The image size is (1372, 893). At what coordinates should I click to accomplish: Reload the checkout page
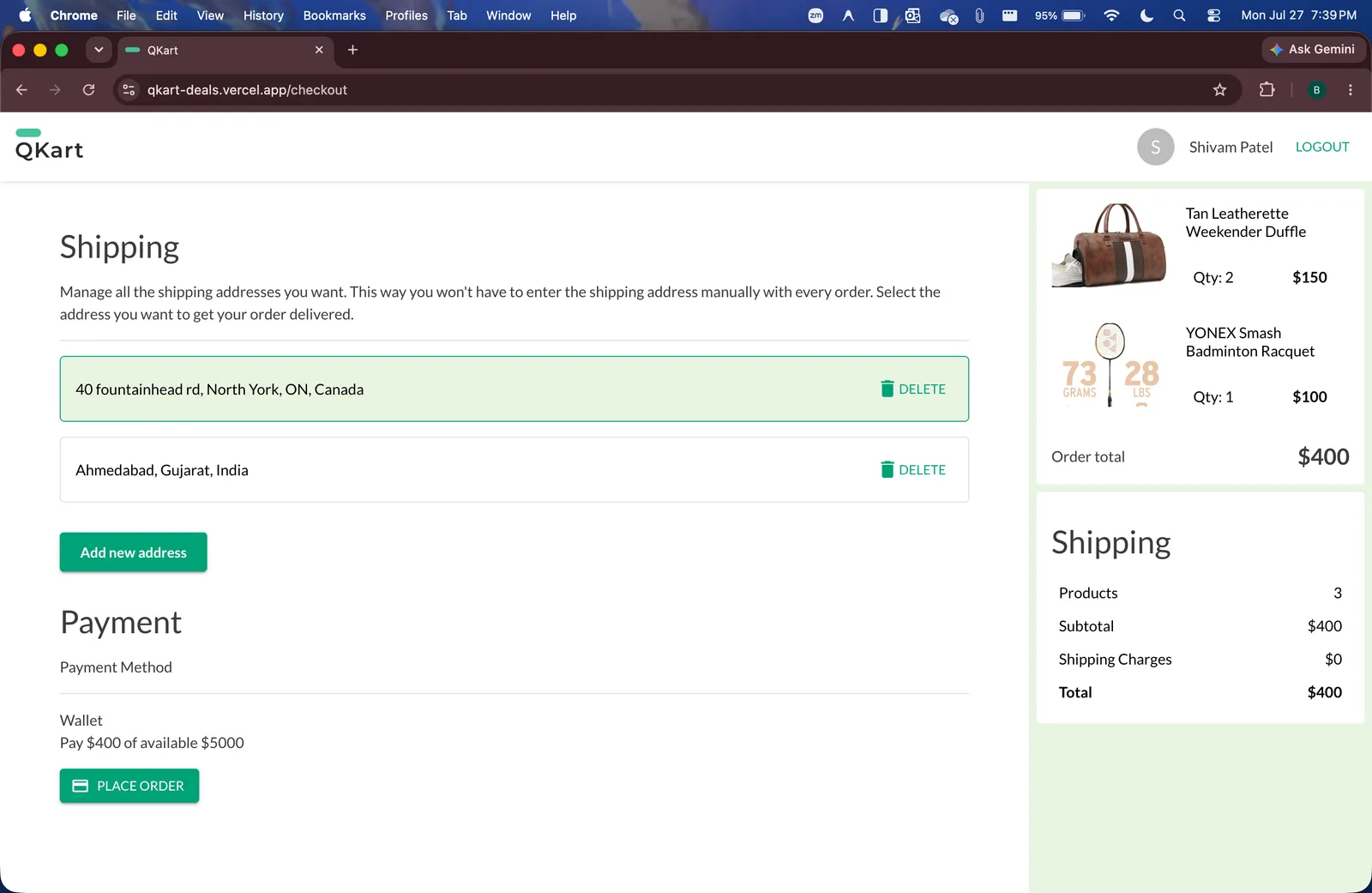tap(88, 90)
